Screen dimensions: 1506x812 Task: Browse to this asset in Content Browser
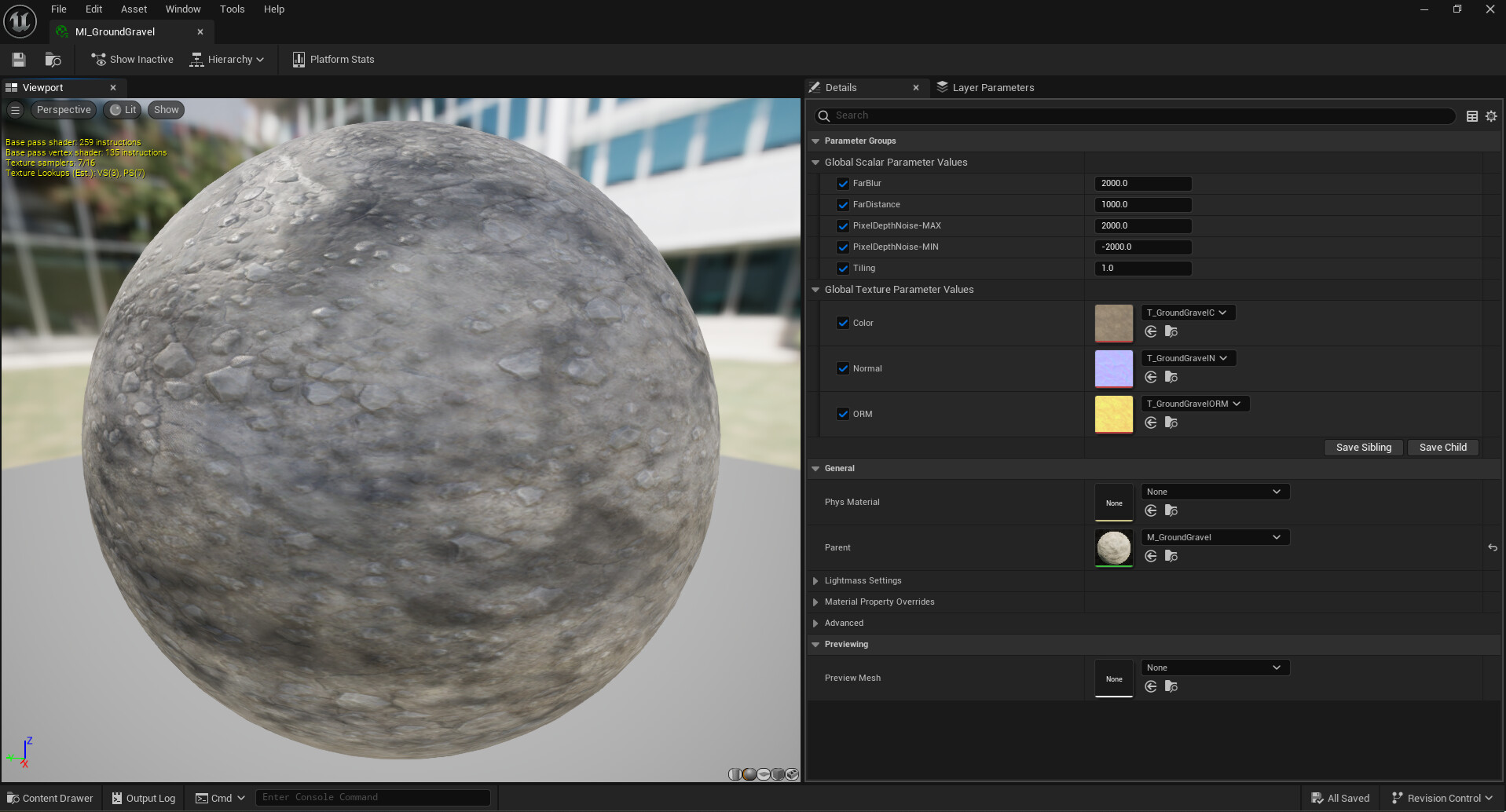(53, 59)
